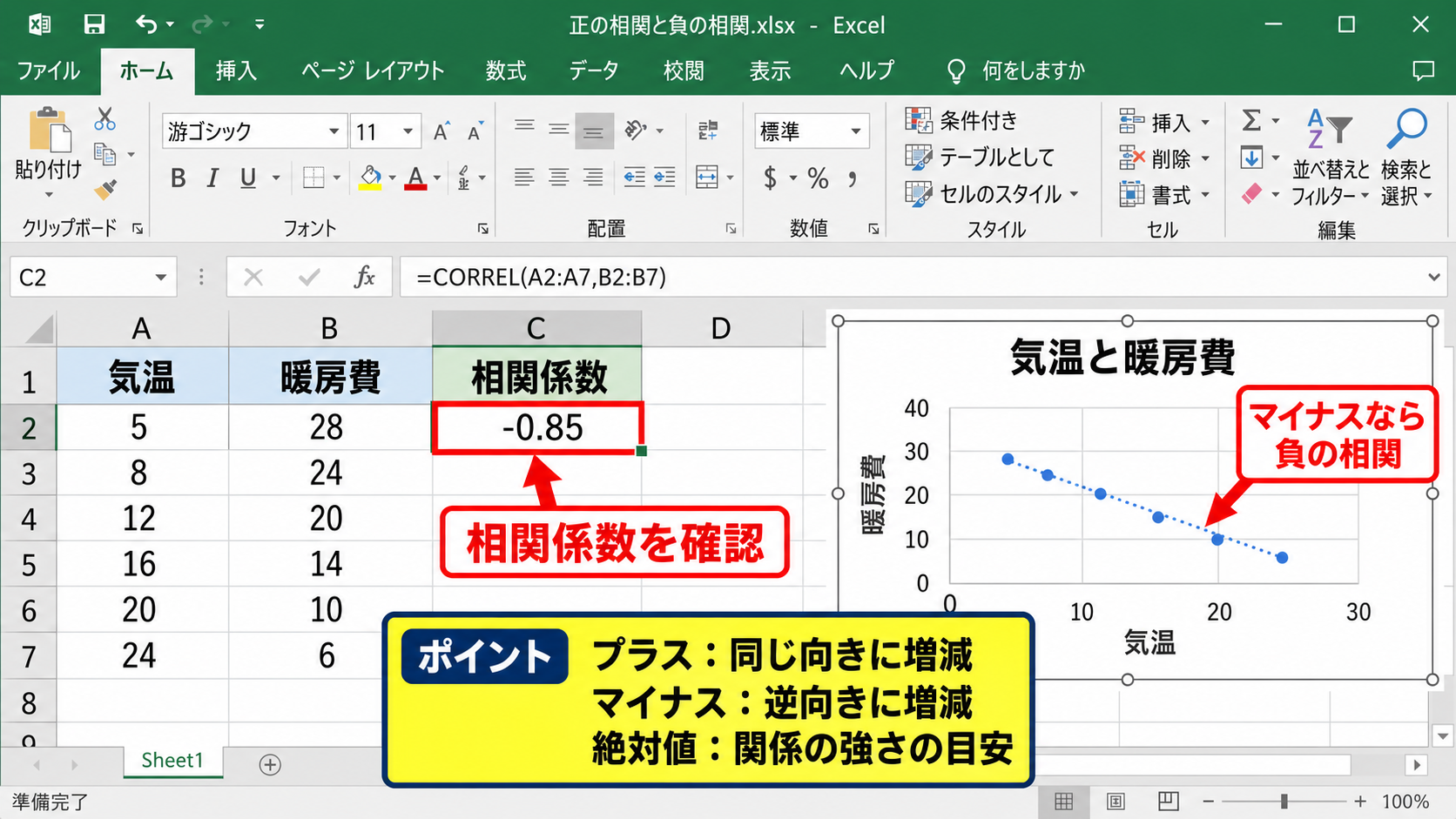The height and width of the screenshot is (819, 1456).
Task: Click zoom slider handle
Action: 1284,801
